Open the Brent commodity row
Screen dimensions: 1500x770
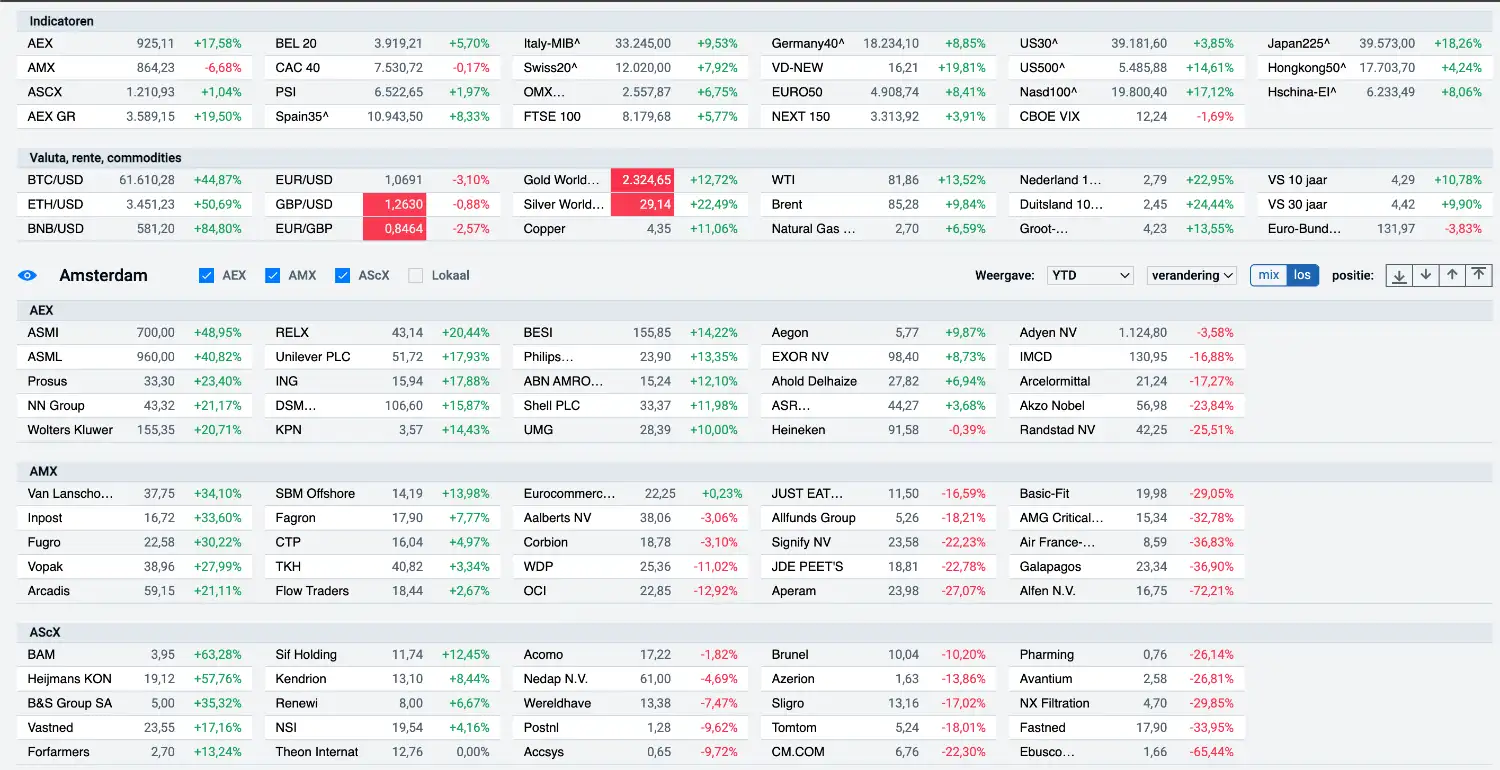[787, 204]
